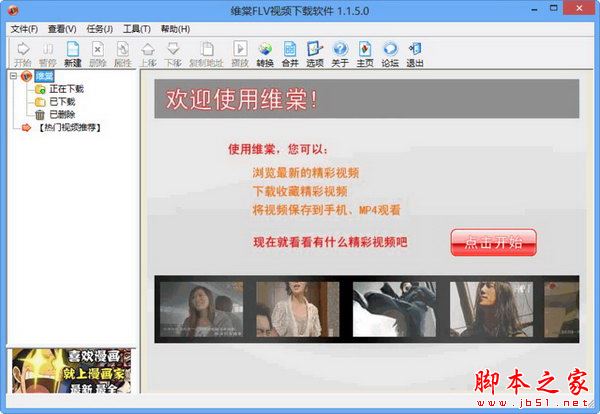
Task: Open the 任务(J) menu
Action: pyautogui.click(x=99, y=29)
